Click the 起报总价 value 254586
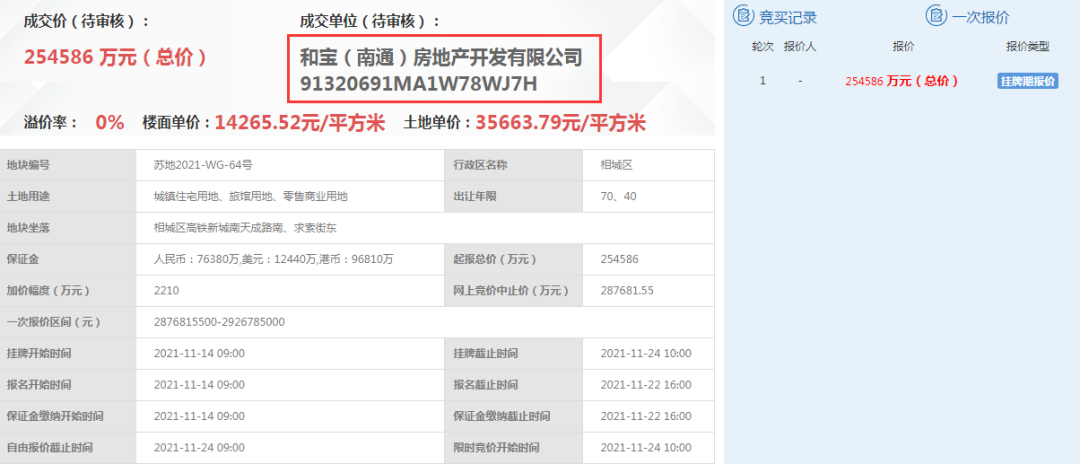 click(620, 260)
